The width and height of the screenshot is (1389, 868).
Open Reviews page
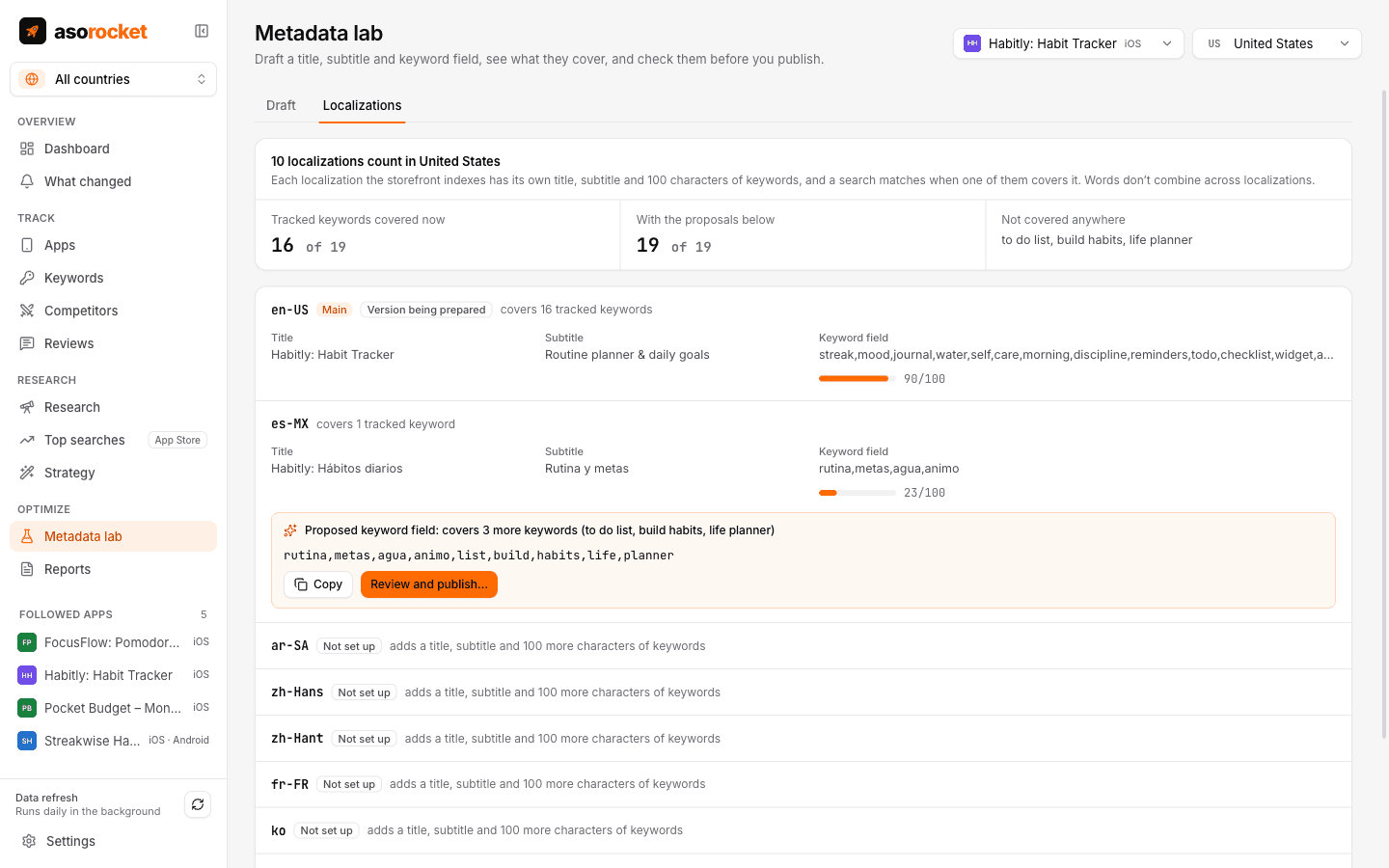pyautogui.click(x=113, y=343)
